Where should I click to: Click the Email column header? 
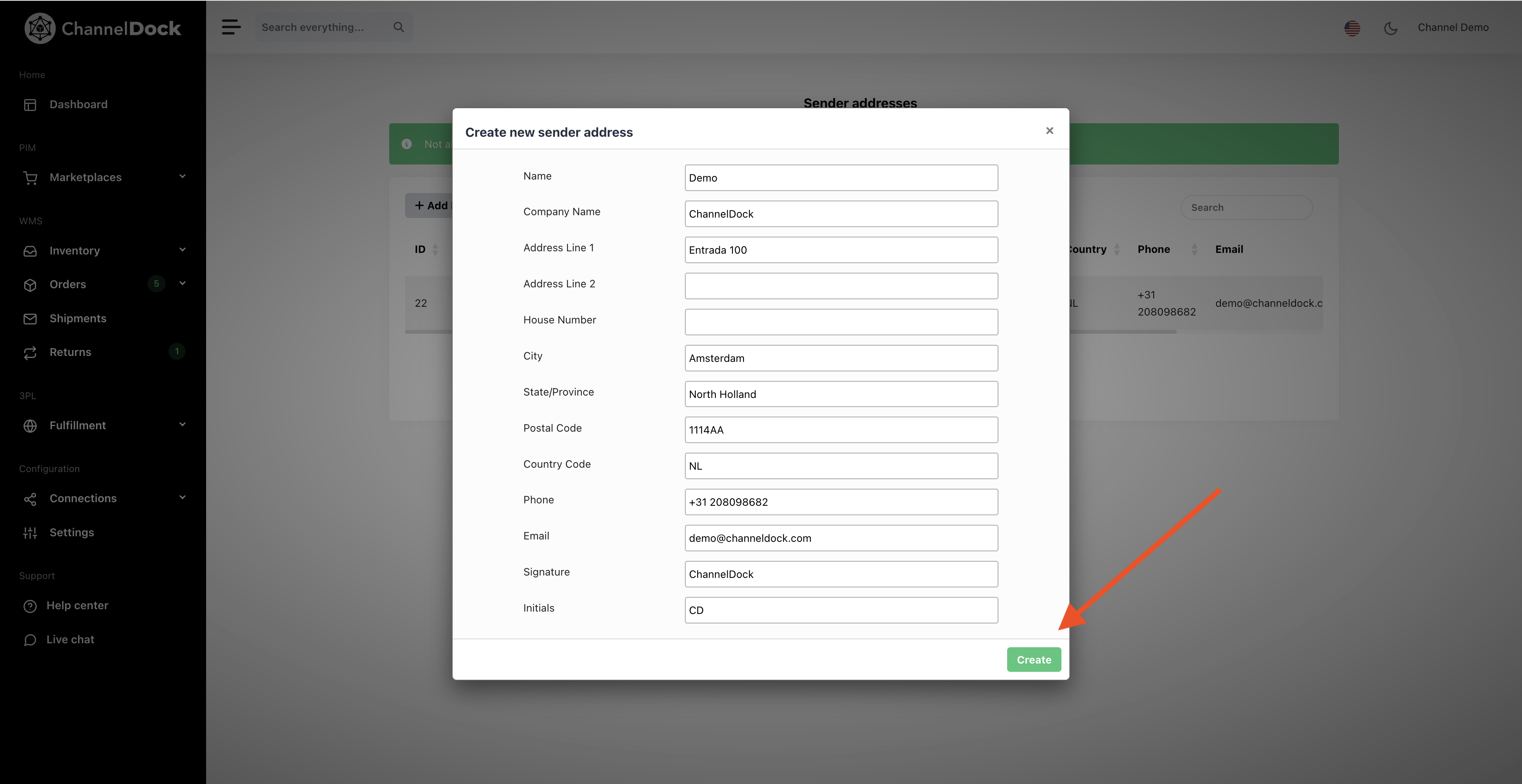coord(1229,249)
